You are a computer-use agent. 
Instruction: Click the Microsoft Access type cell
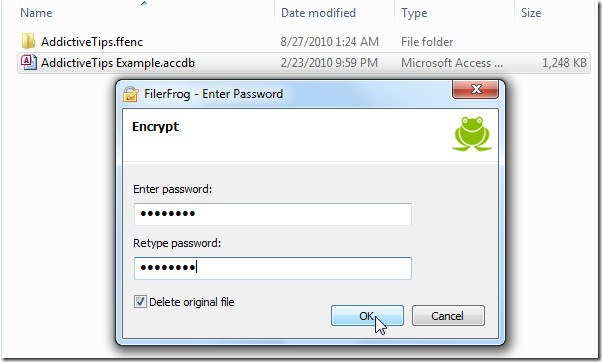coord(452,63)
